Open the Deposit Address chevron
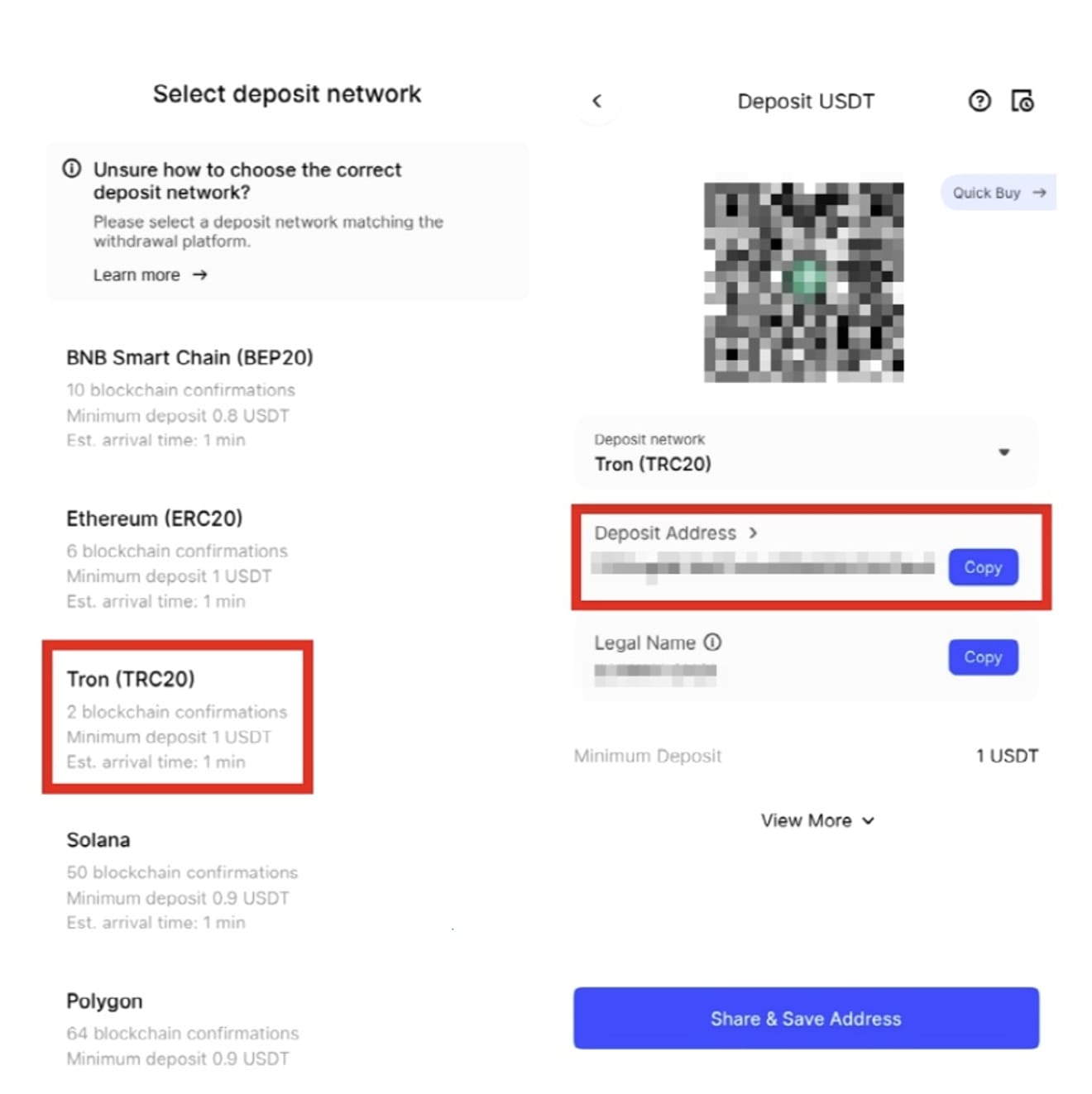Image resolution: width=1092 pixels, height=1094 pixels. (753, 533)
